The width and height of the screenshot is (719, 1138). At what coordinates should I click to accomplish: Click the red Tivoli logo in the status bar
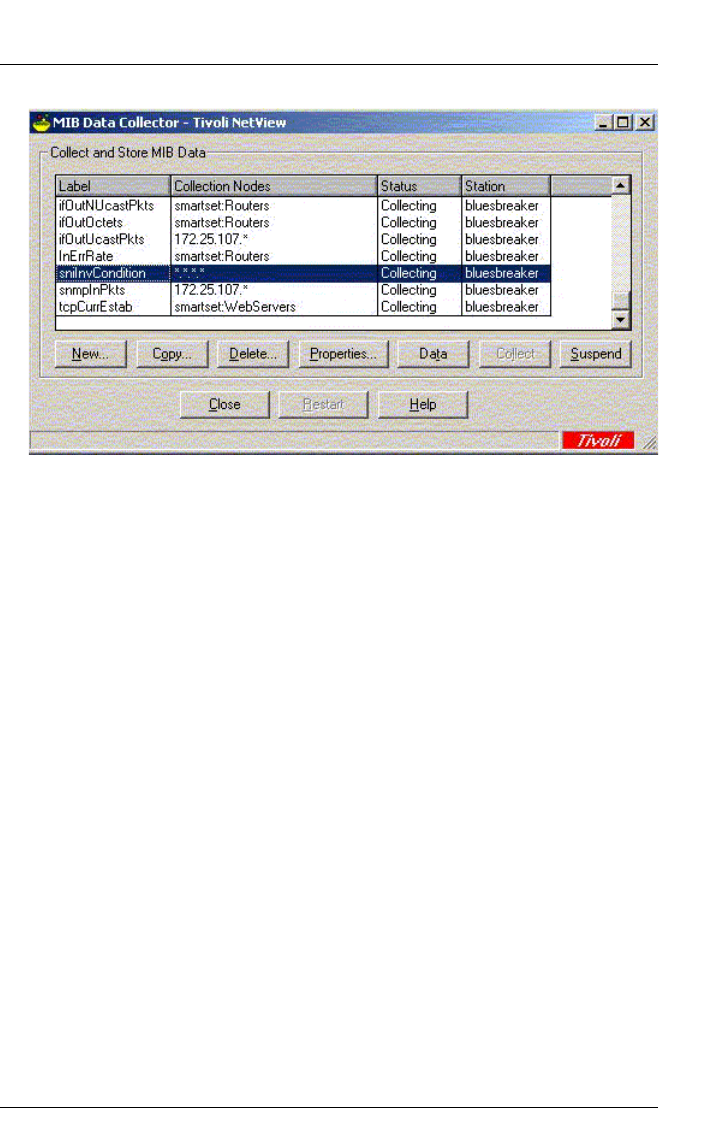click(x=598, y=440)
